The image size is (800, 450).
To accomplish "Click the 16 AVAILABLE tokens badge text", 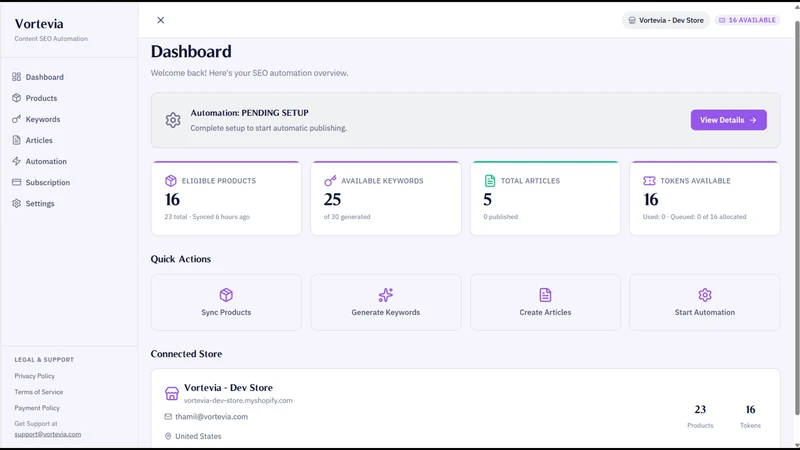I will tap(752, 20).
